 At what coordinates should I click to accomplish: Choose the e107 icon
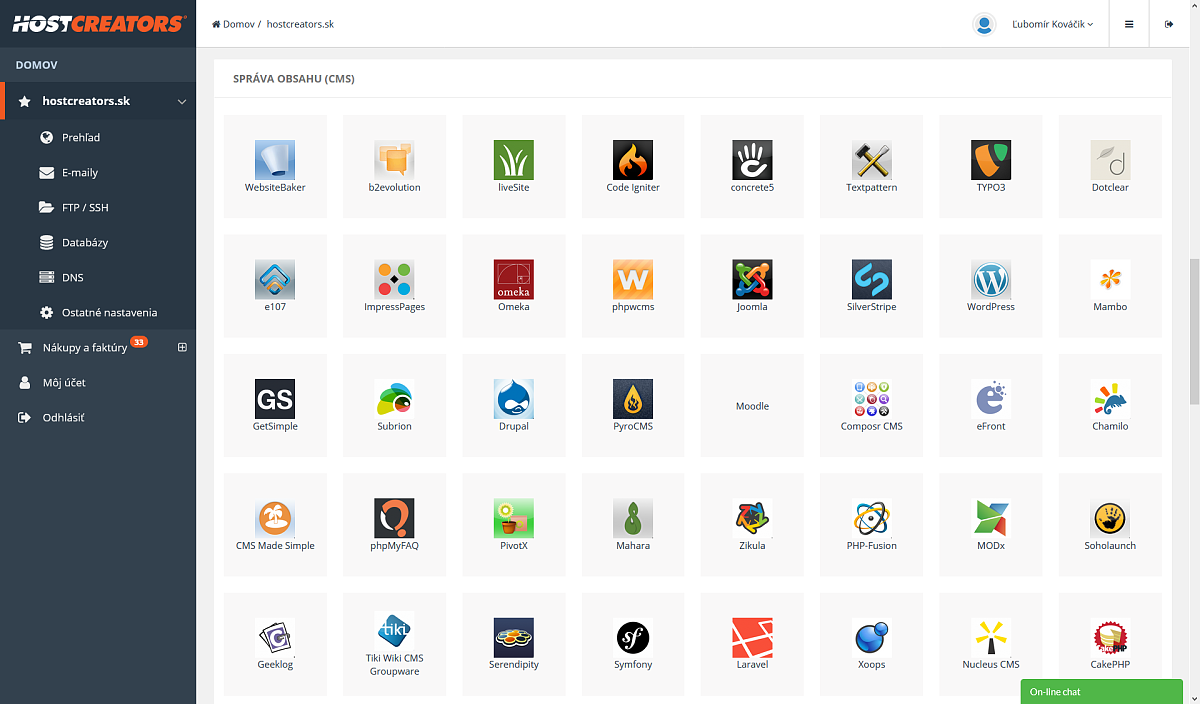click(x=275, y=279)
